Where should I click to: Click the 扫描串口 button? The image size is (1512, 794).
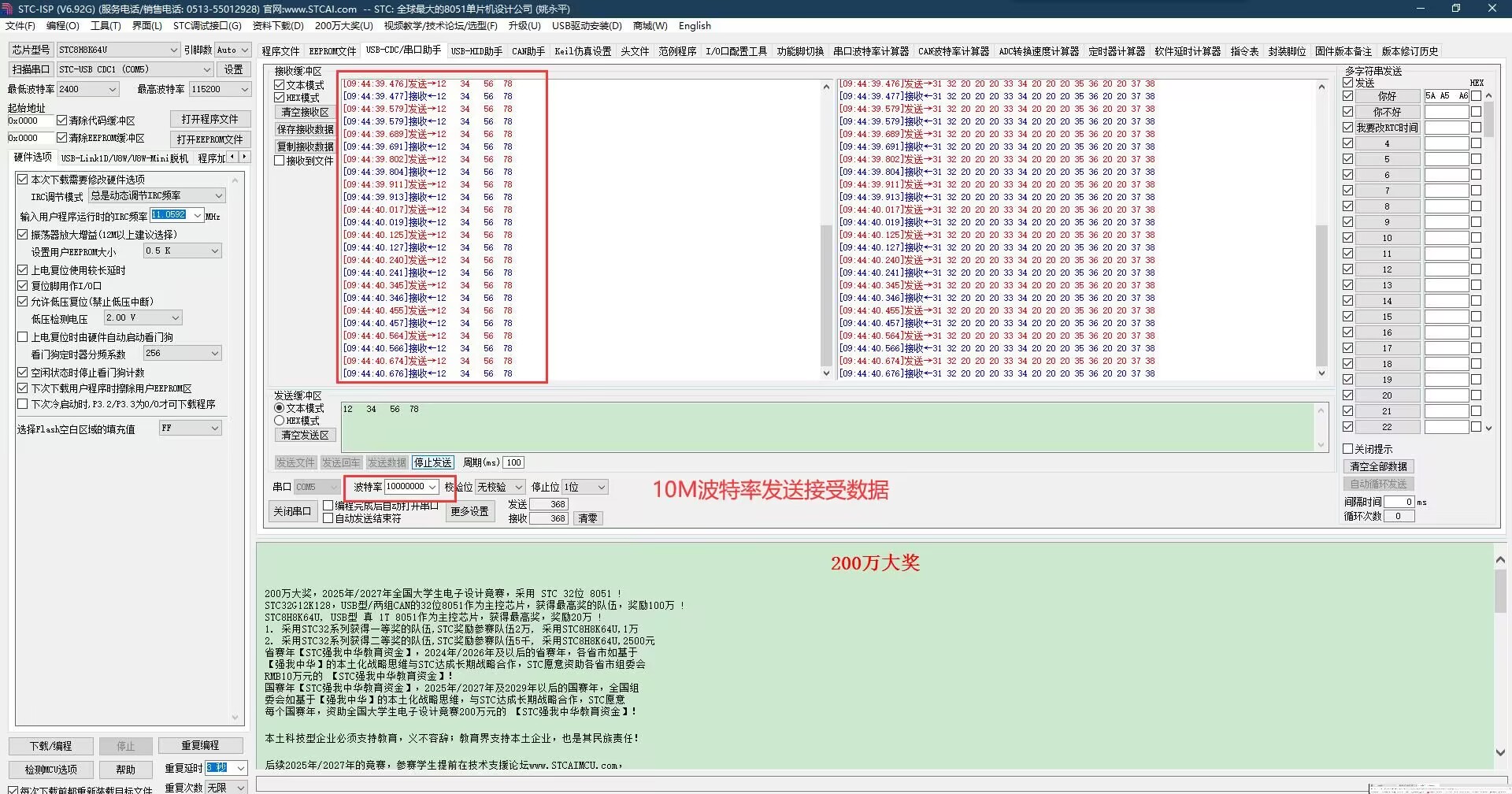[x=31, y=69]
